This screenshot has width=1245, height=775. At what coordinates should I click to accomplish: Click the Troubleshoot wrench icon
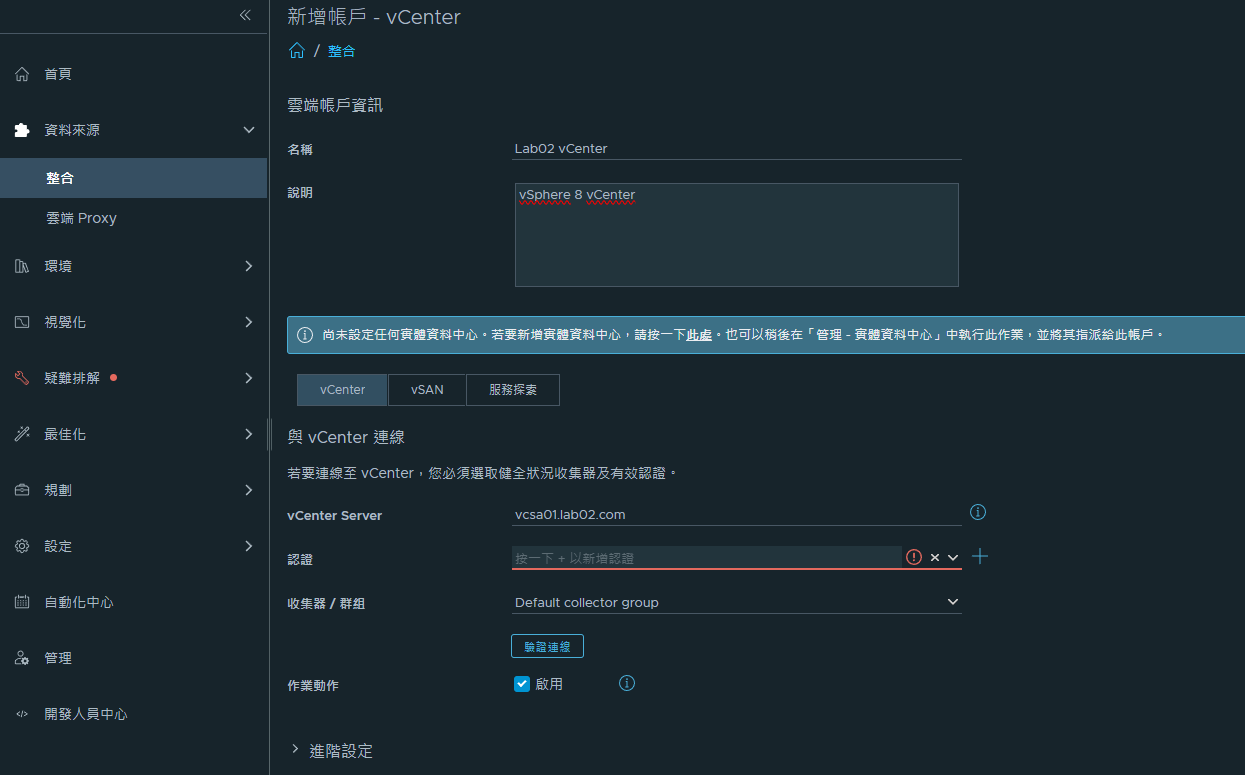pyautogui.click(x=22, y=378)
